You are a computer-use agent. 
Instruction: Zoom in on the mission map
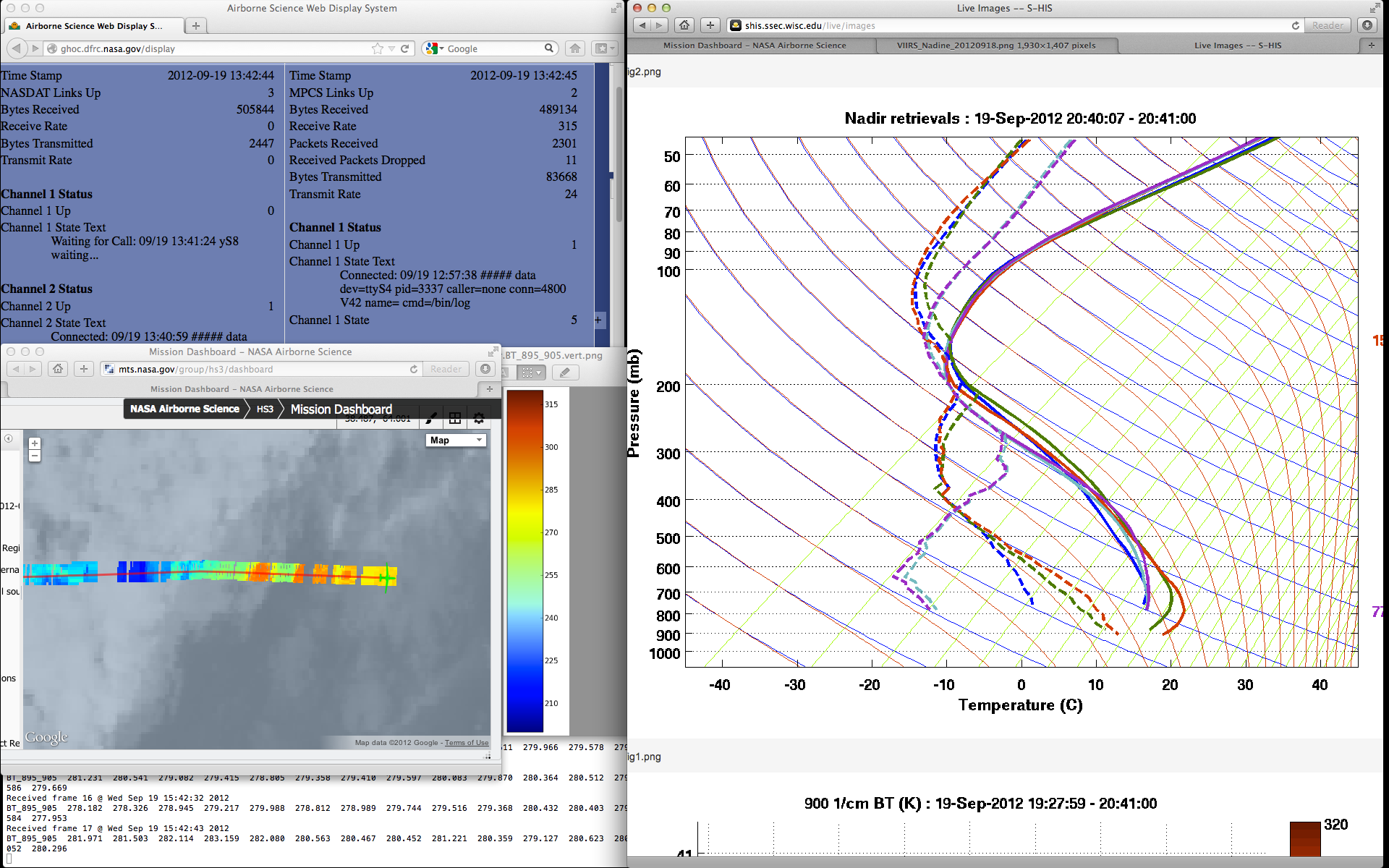point(34,443)
